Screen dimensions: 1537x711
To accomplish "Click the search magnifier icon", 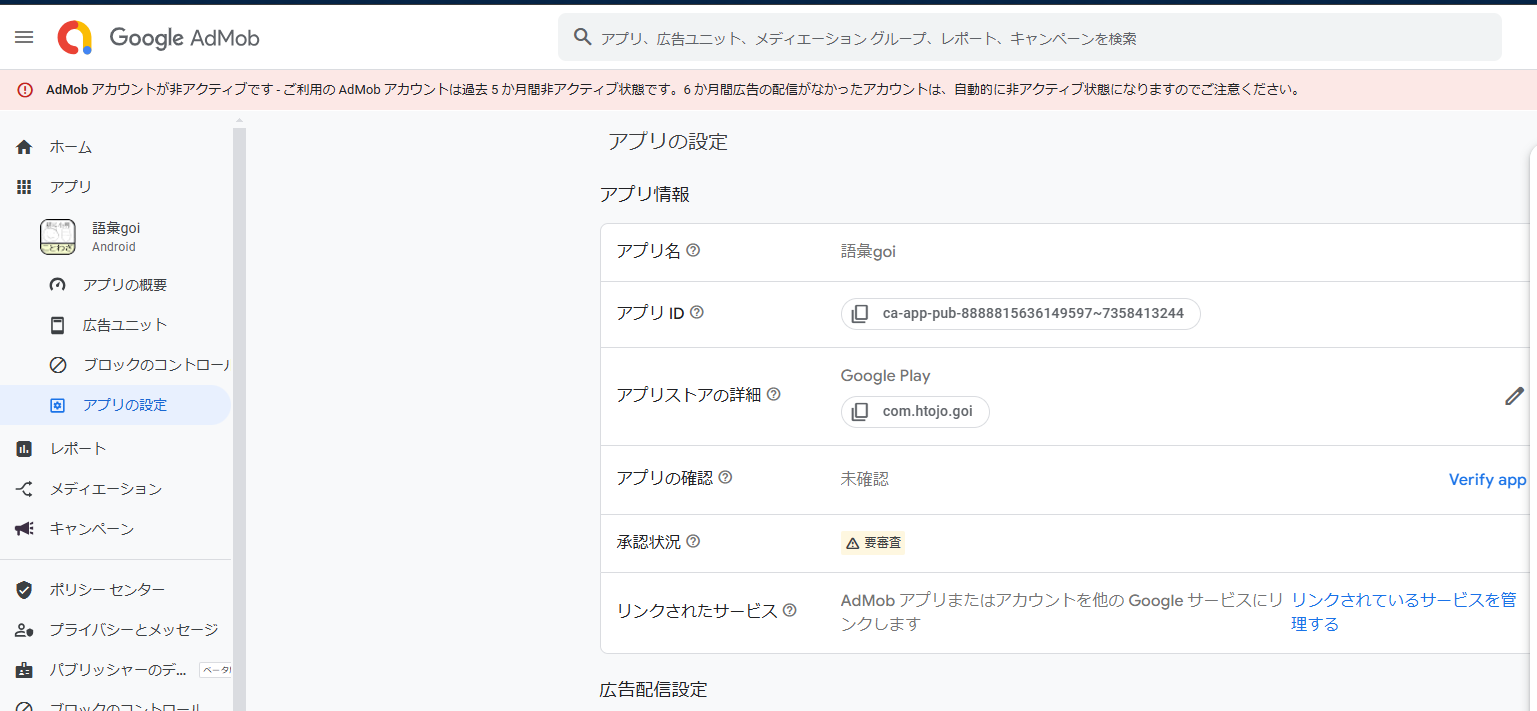I will point(583,38).
